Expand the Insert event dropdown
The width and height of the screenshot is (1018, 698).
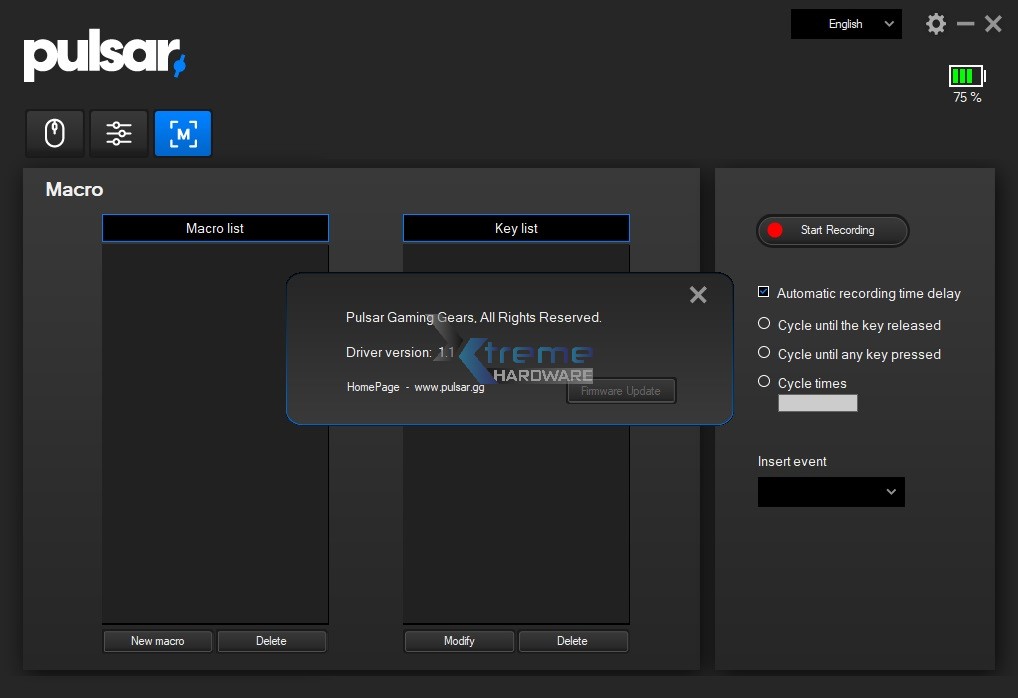coord(831,492)
